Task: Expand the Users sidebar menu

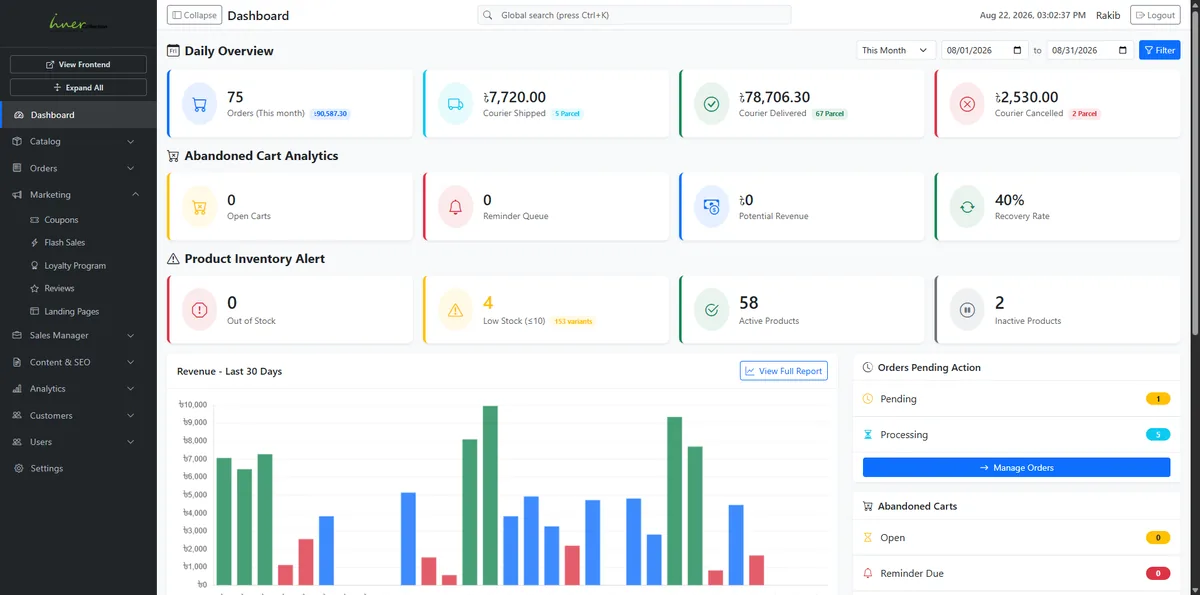Action: (x=78, y=442)
